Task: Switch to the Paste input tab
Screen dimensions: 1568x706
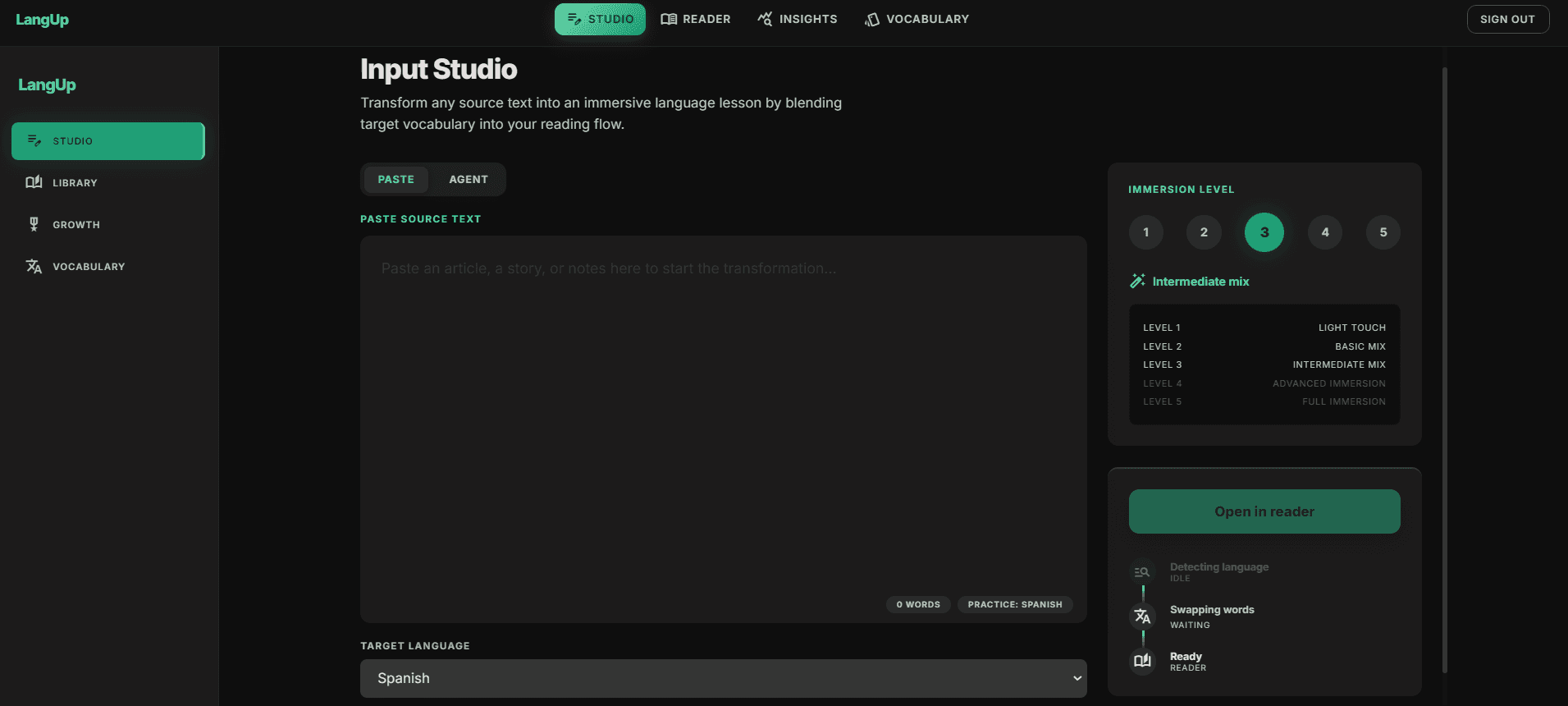Action: [395, 179]
